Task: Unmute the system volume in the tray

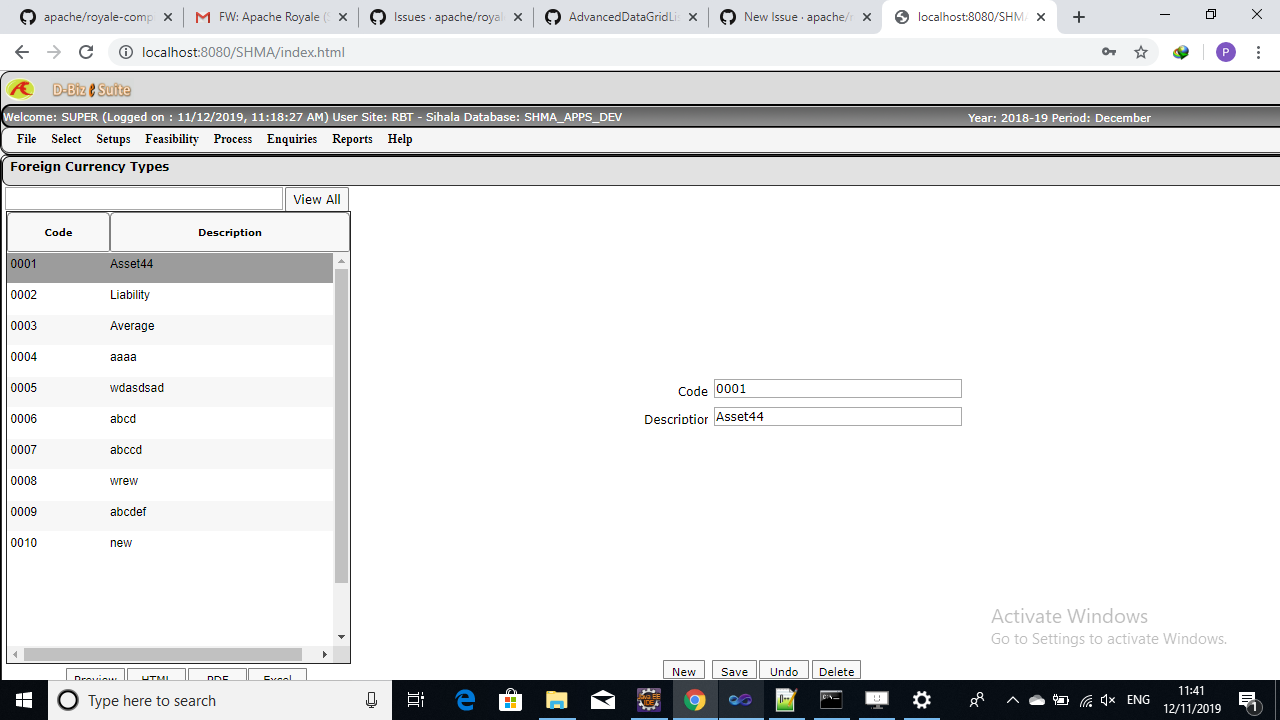Action: pyautogui.click(x=1107, y=699)
